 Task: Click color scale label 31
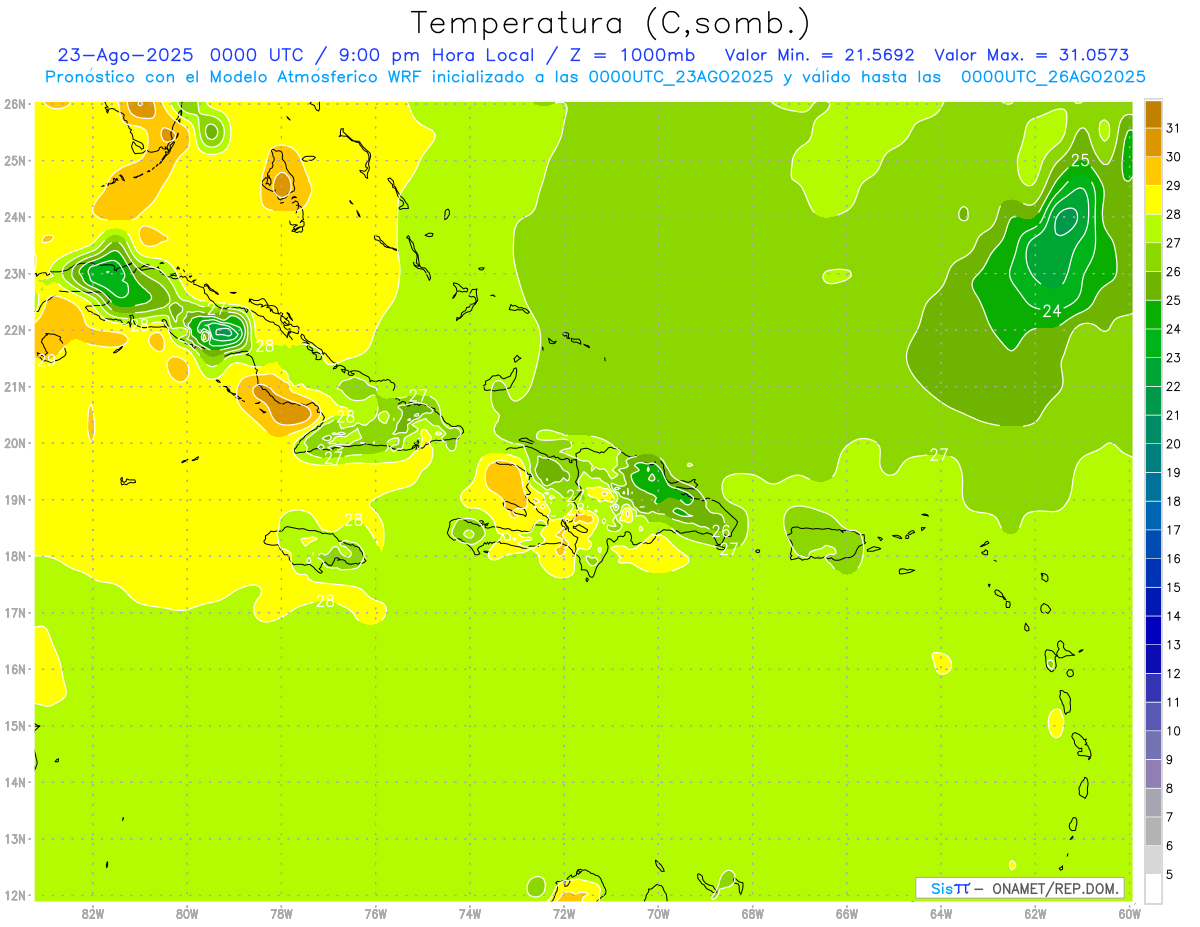1173,128
